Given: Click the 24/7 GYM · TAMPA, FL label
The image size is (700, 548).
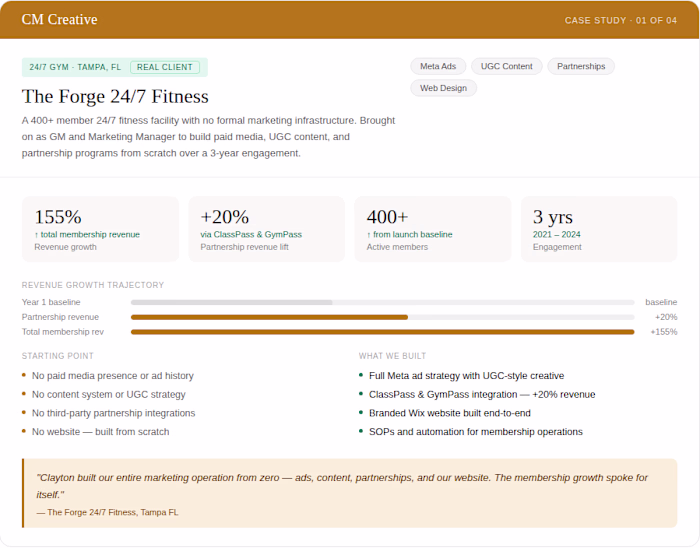Looking at the screenshot, I should pos(75,67).
